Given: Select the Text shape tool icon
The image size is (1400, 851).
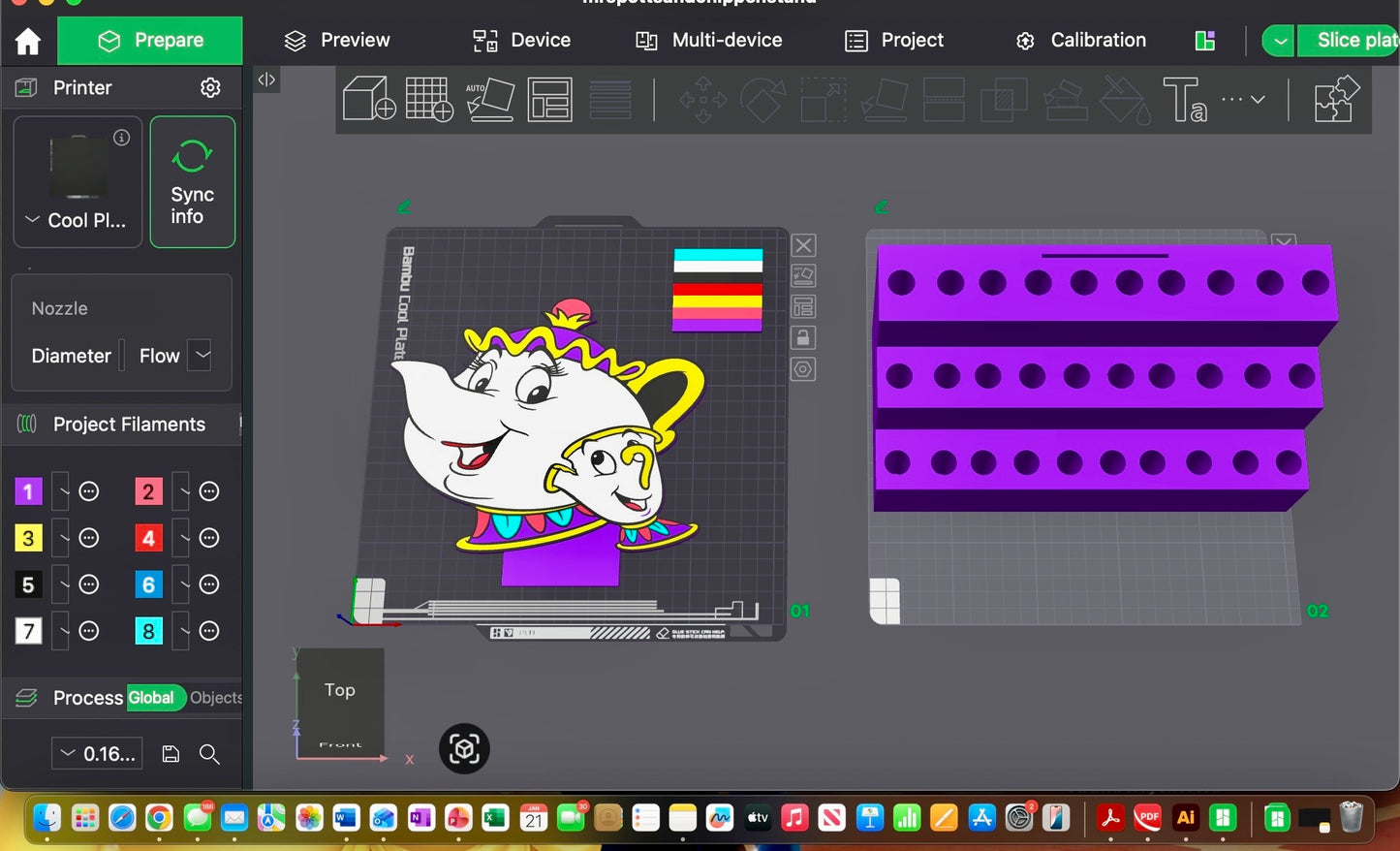Looking at the screenshot, I should pyautogui.click(x=1185, y=100).
